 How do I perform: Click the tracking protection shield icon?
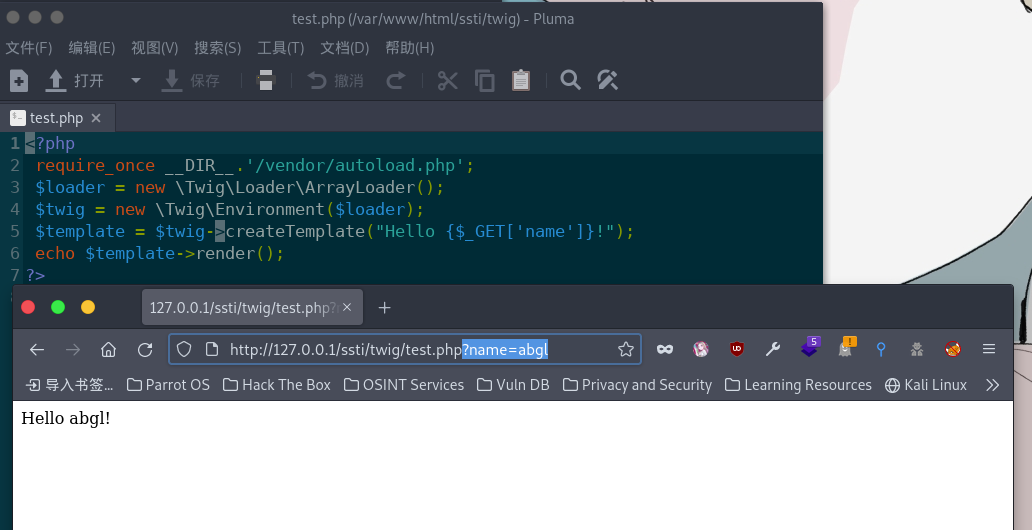pyautogui.click(x=184, y=349)
